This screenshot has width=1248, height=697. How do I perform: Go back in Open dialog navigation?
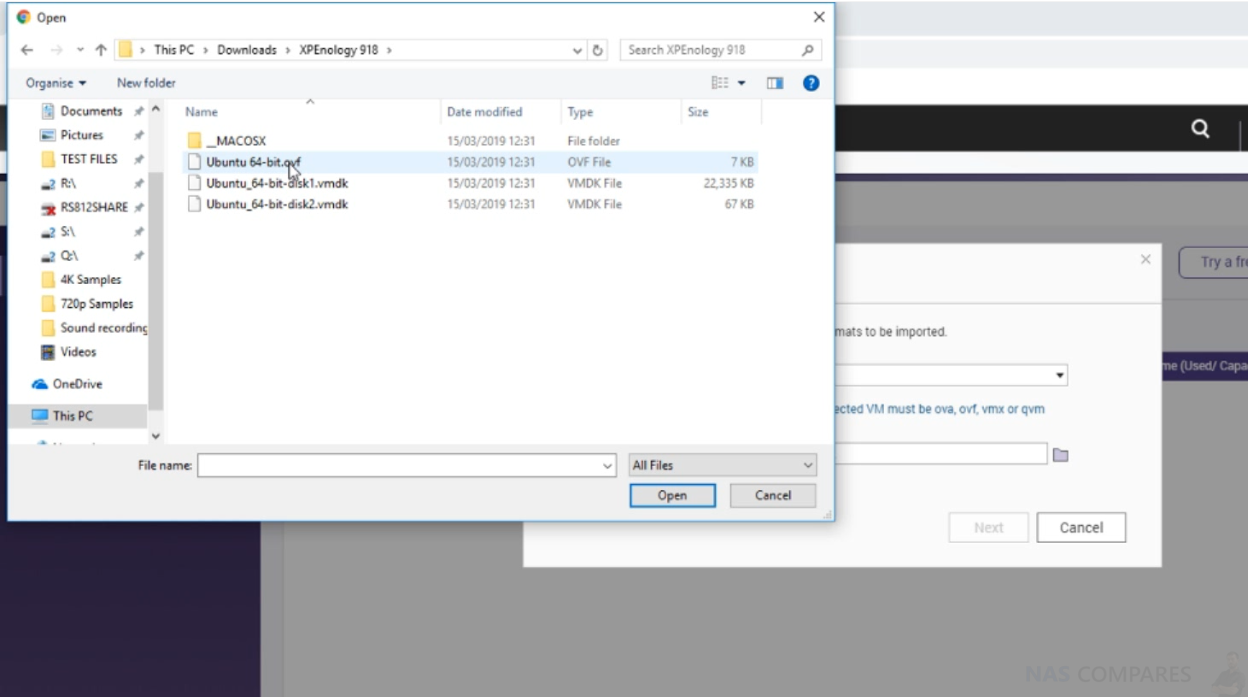[x=27, y=50]
